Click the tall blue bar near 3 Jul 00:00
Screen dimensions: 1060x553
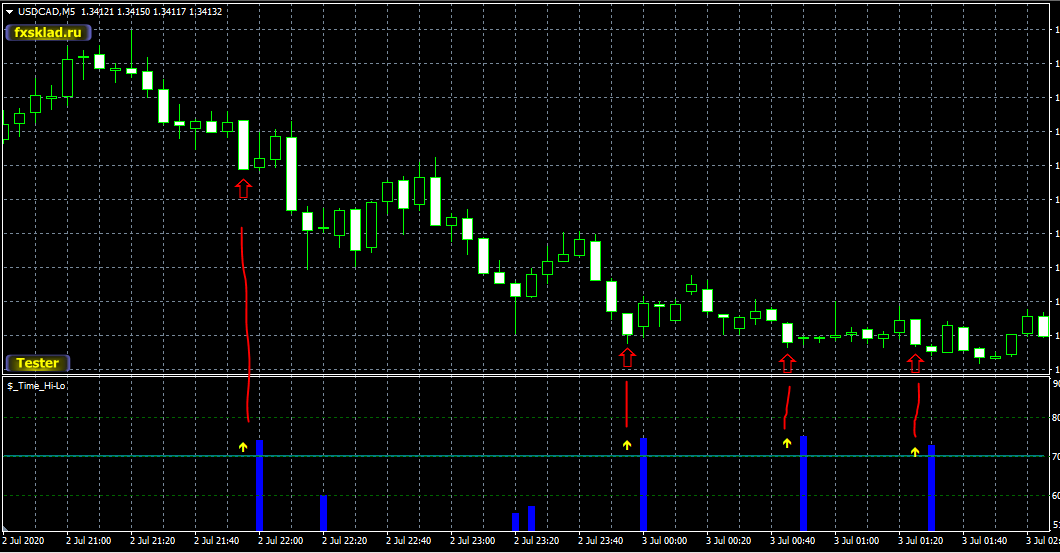644,484
